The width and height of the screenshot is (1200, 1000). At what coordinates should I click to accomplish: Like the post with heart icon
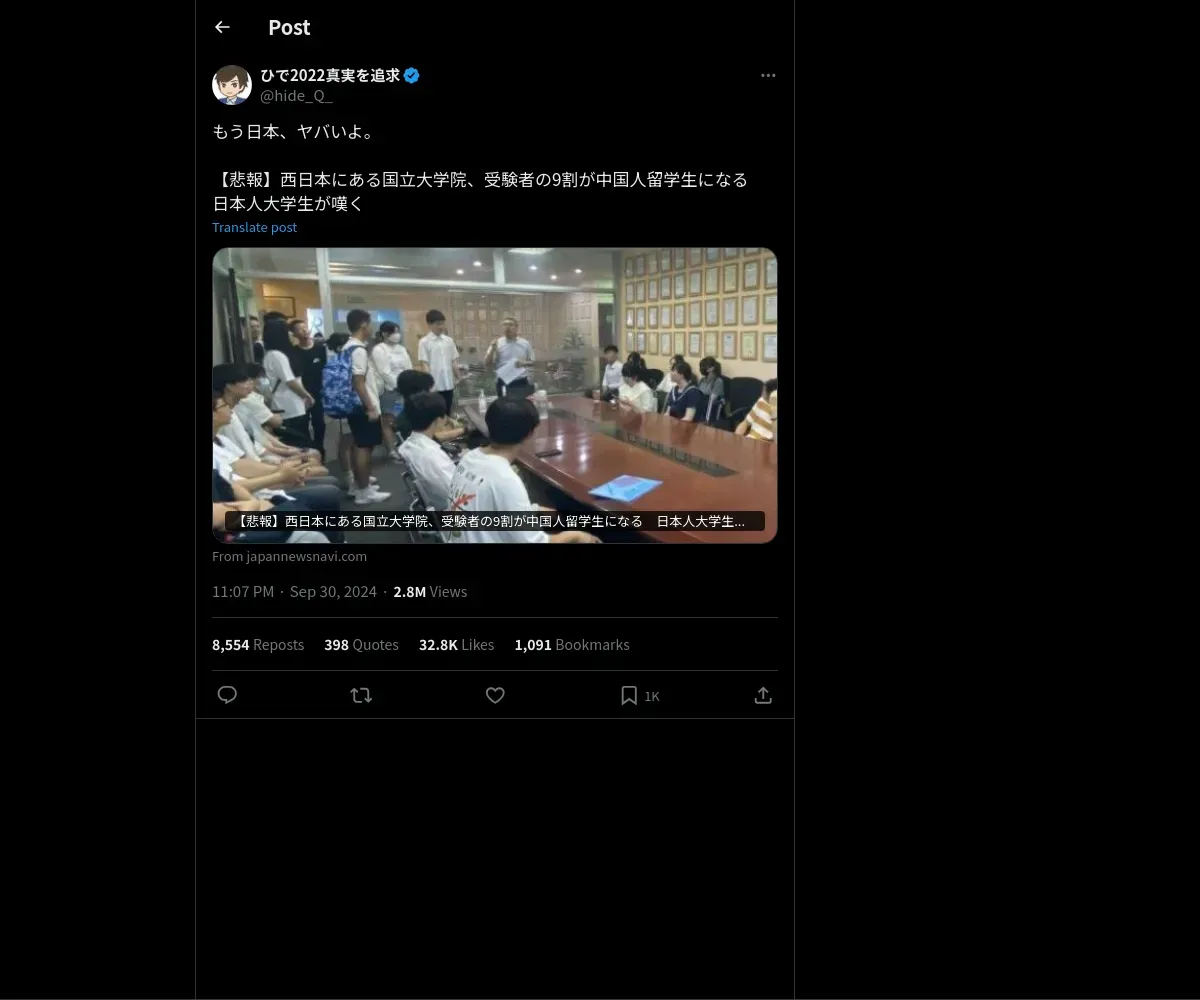pyautogui.click(x=495, y=695)
